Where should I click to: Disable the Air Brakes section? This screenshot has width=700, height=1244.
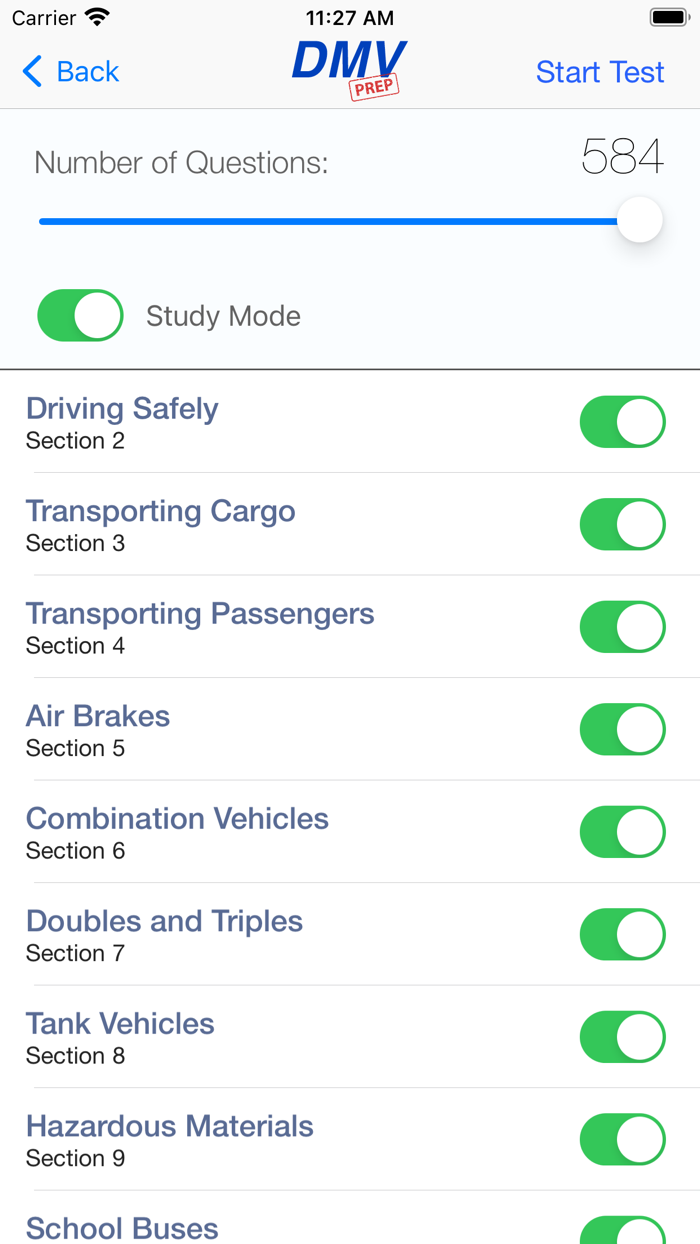click(x=622, y=729)
